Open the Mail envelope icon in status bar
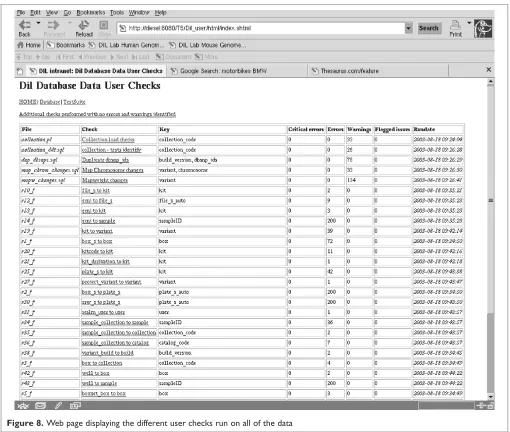This screenshot has width=510, height=432. (x=40, y=406)
